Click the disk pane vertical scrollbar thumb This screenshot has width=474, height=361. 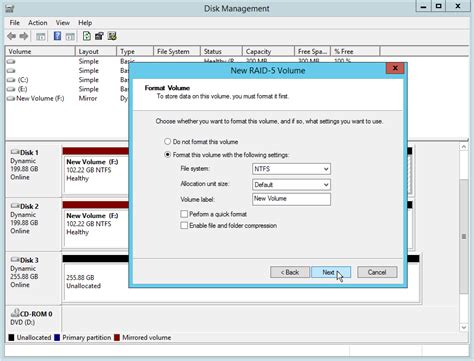pyautogui.click(x=464, y=236)
